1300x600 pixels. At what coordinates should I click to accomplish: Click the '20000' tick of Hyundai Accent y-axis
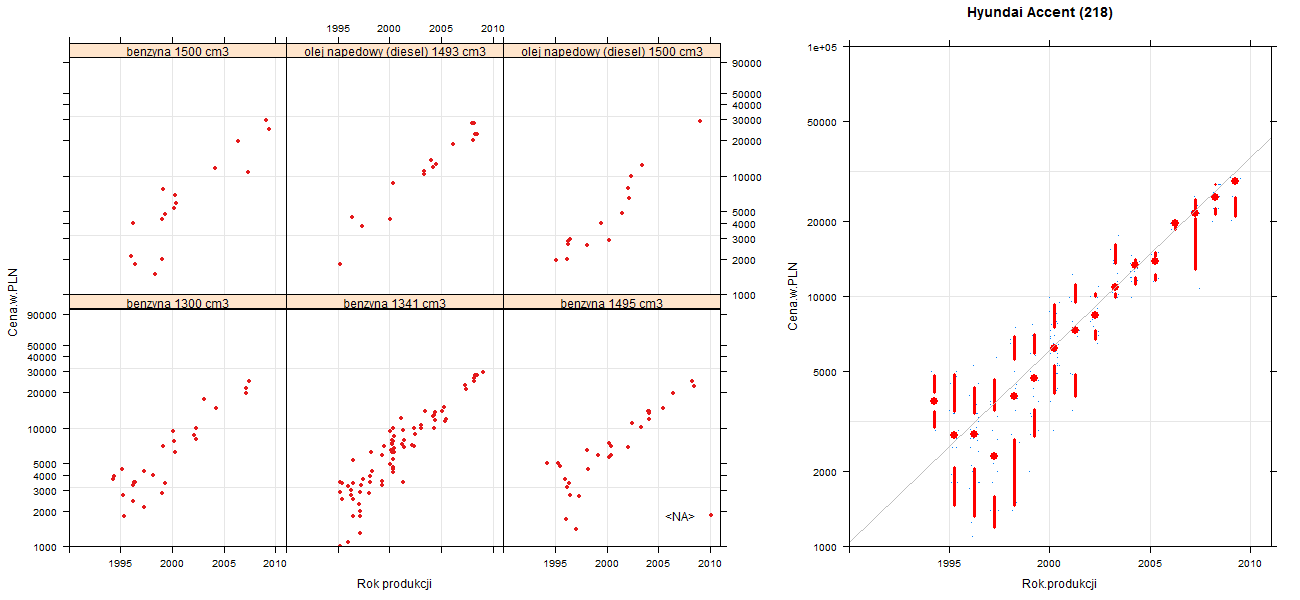[823, 222]
